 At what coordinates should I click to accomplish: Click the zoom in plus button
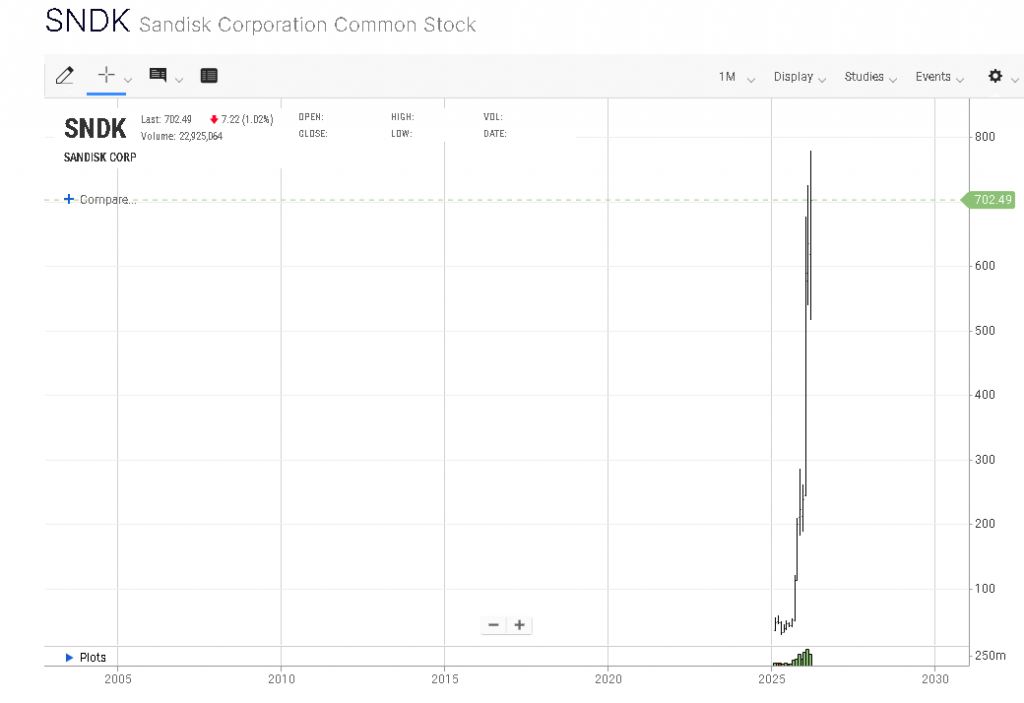(519, 625)
